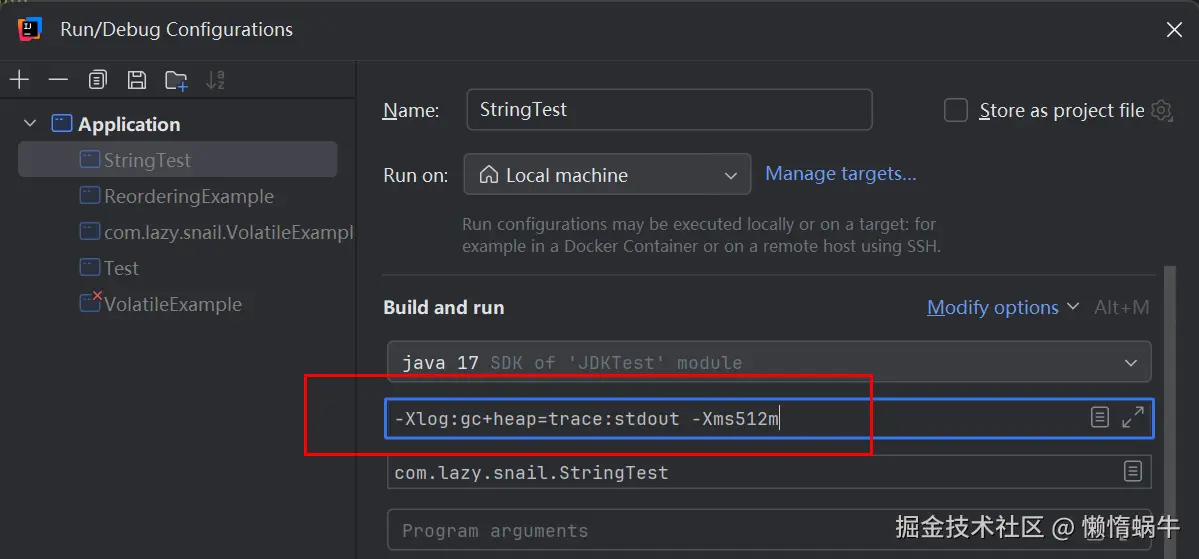Select the ReorderingExample configuration
This screenshot has height=559, width=1199.
pyautogui.click(x=188, y=196)
